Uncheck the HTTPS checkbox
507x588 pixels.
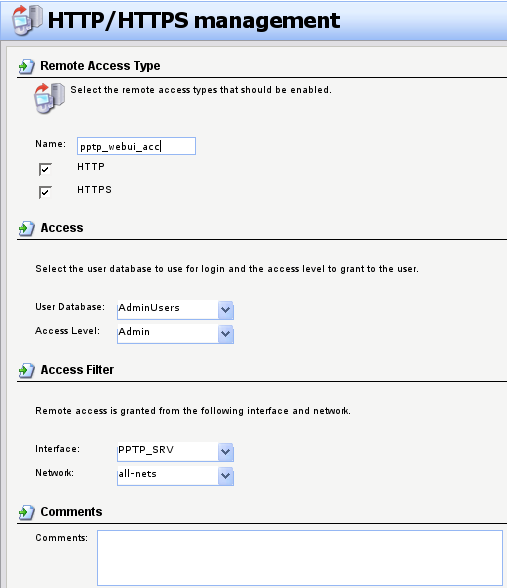45,192
